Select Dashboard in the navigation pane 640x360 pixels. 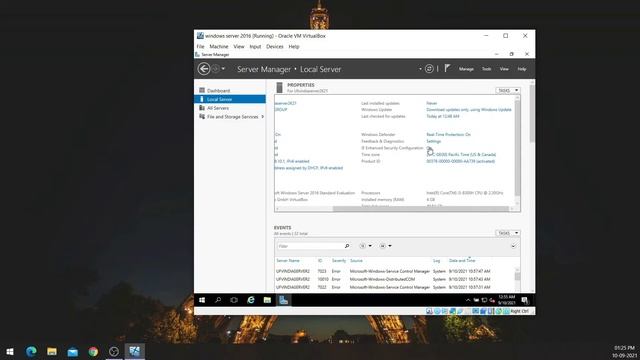click(230, 91)
